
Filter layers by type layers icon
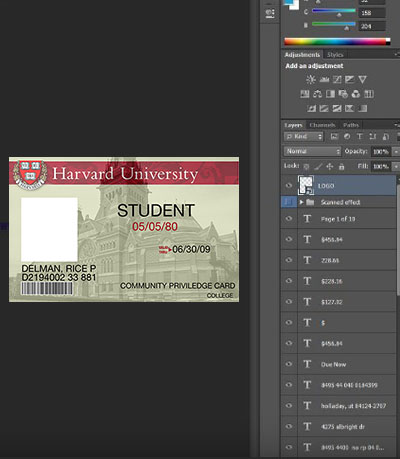pyautogui.click(x=360, y=136)
